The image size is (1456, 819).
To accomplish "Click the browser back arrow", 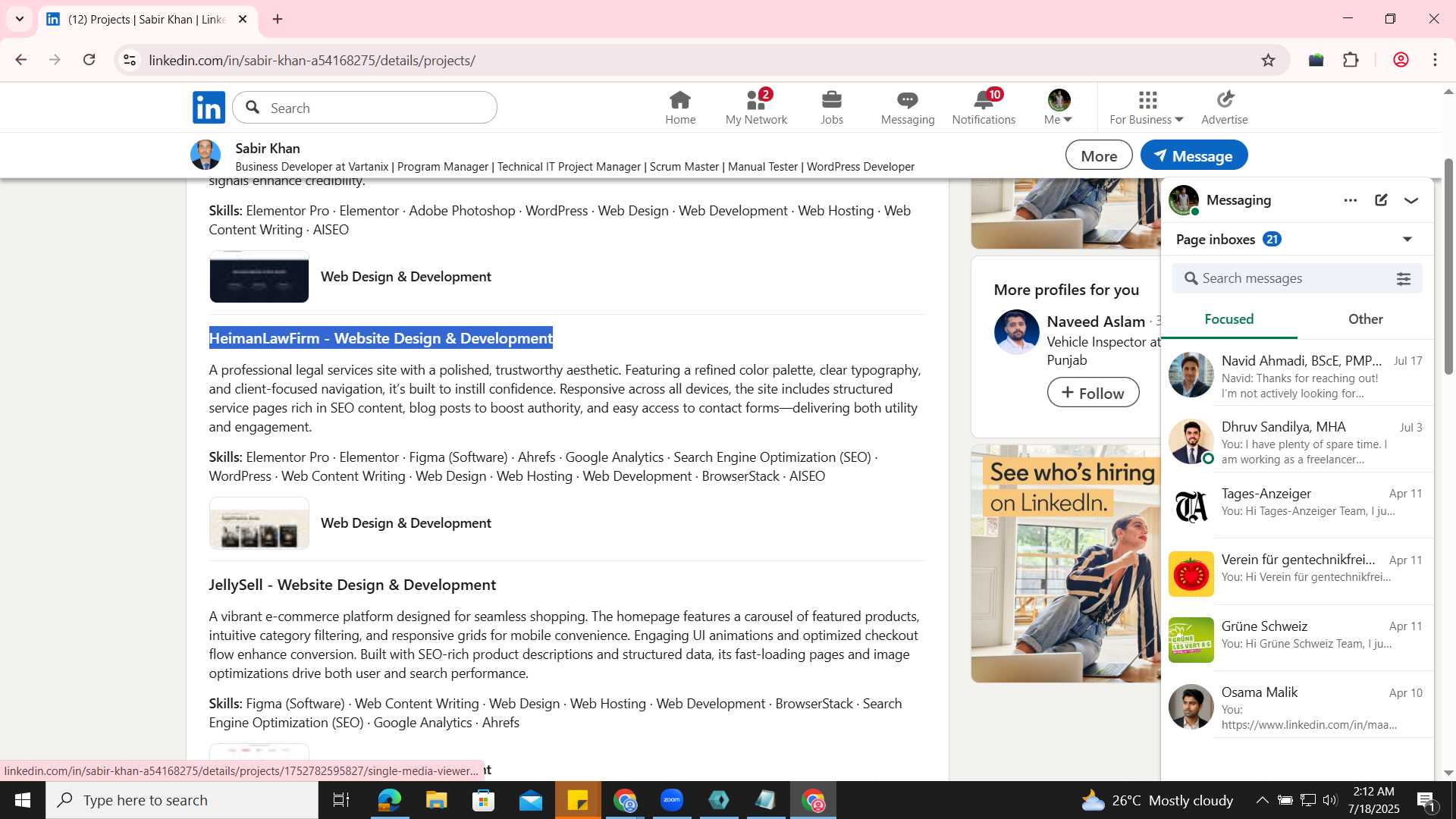I will [x=20, y=60].
